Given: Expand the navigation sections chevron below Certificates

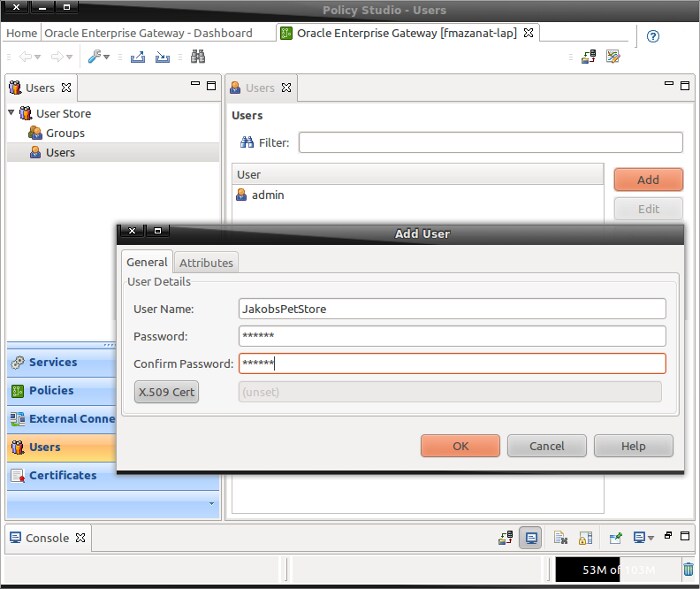Looking at the screenshot, I should [212, 503].
